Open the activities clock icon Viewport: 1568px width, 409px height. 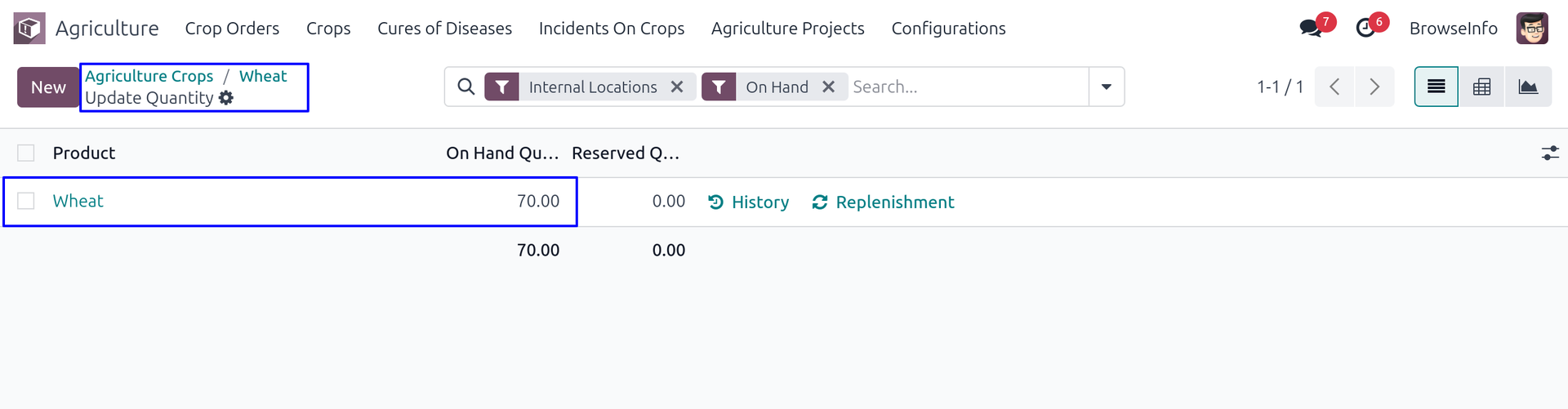pyautogui.click(x=1365, y=29)
